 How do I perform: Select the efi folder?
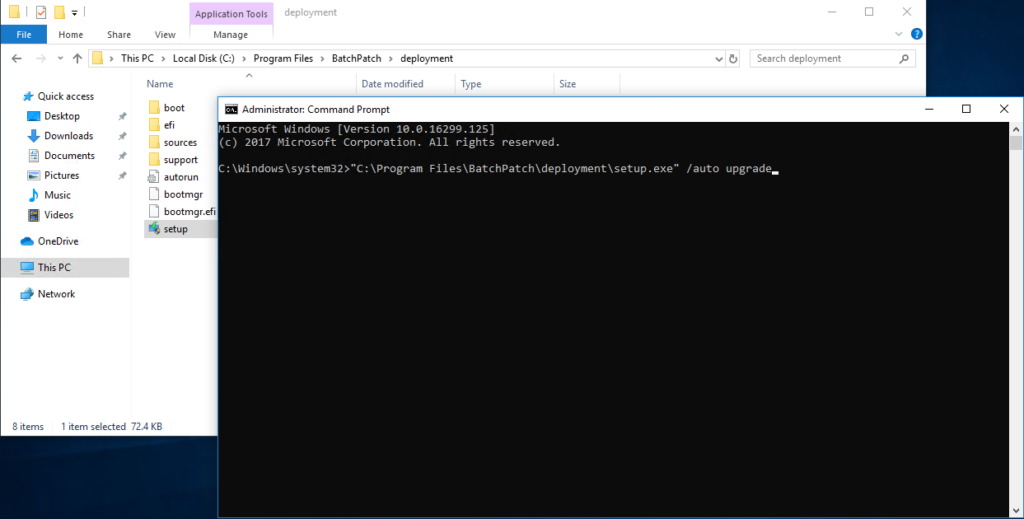(169, 125)
